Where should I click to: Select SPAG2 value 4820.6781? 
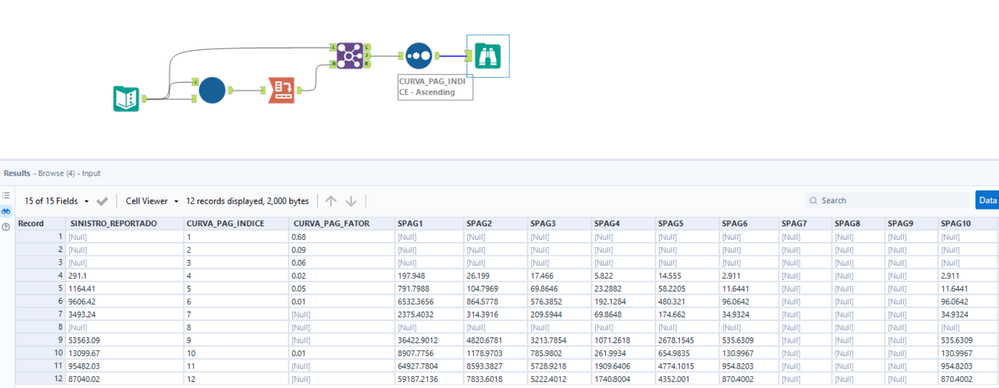(x=496, y=340)
